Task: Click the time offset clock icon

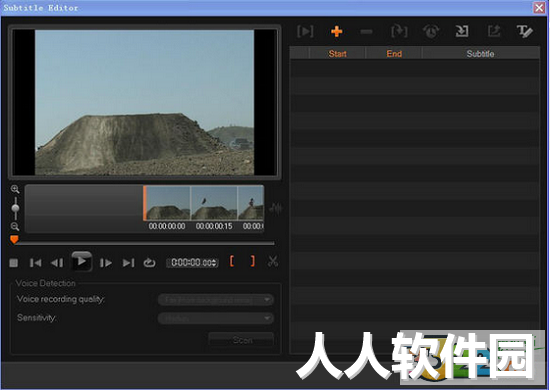Action: pos(431,32)
